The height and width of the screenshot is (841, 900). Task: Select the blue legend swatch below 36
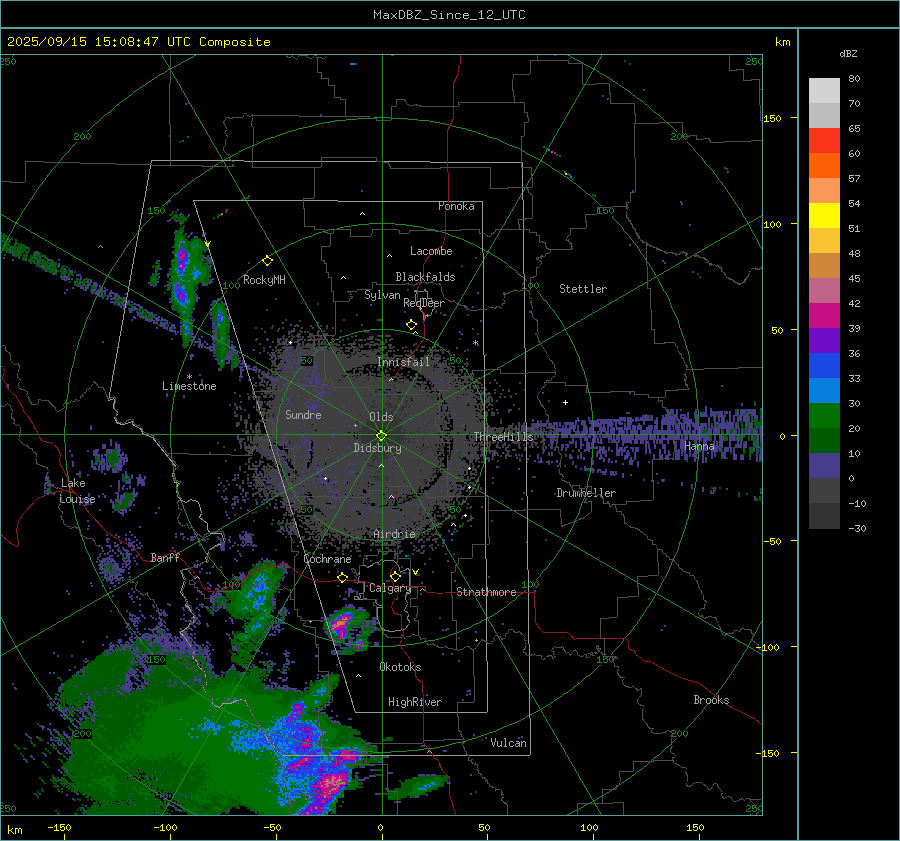(x=824, y=366)
